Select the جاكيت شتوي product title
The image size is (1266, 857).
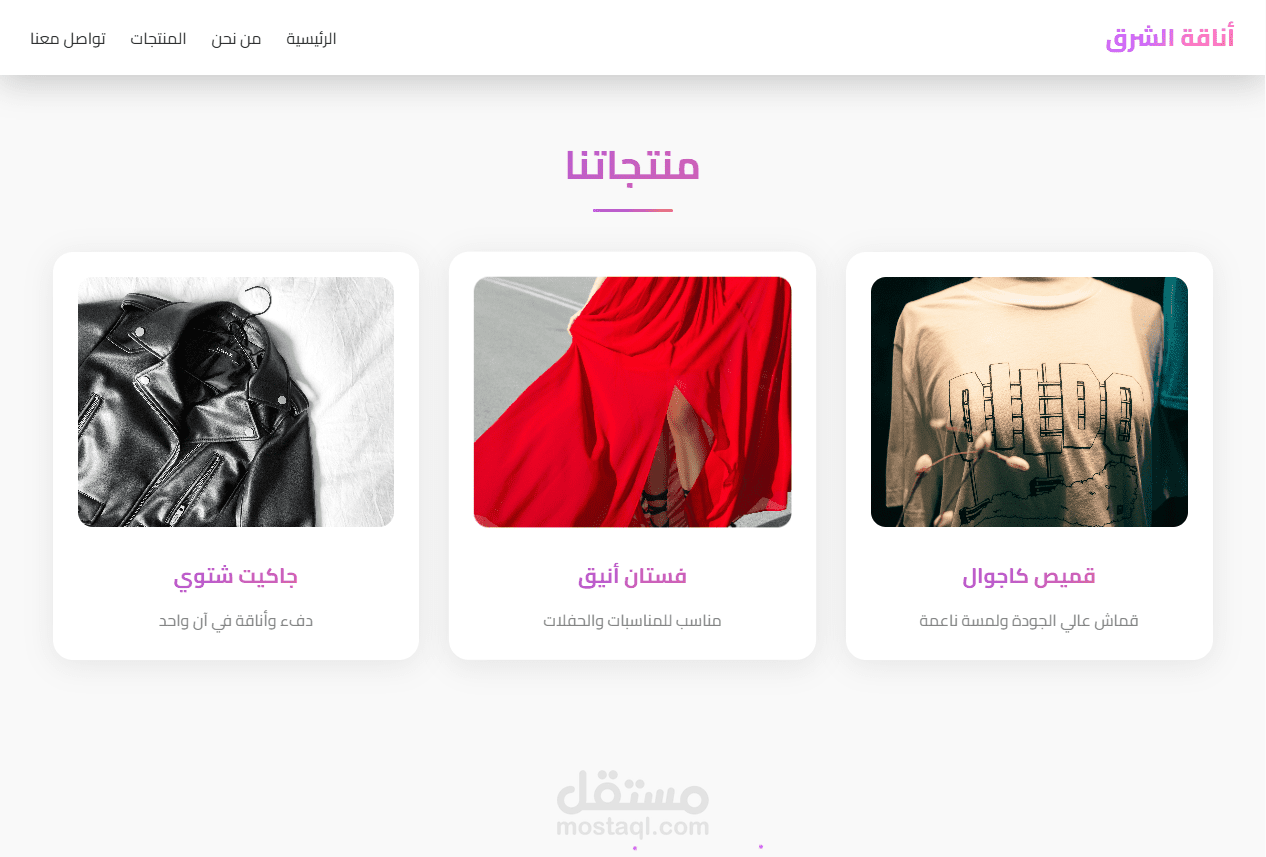[236, 577]
